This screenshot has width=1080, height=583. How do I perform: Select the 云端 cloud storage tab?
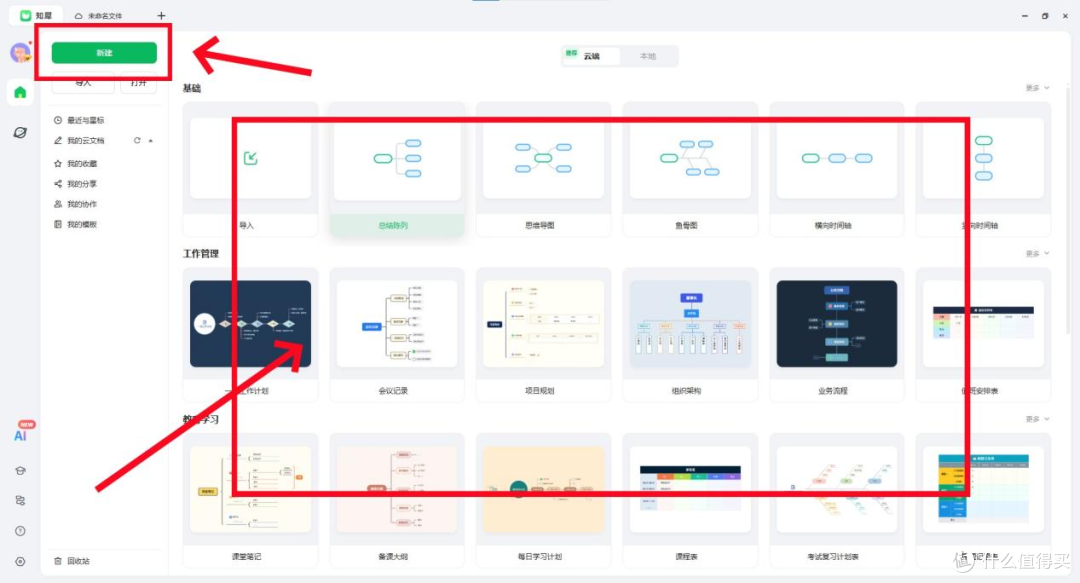coord(591,57)
